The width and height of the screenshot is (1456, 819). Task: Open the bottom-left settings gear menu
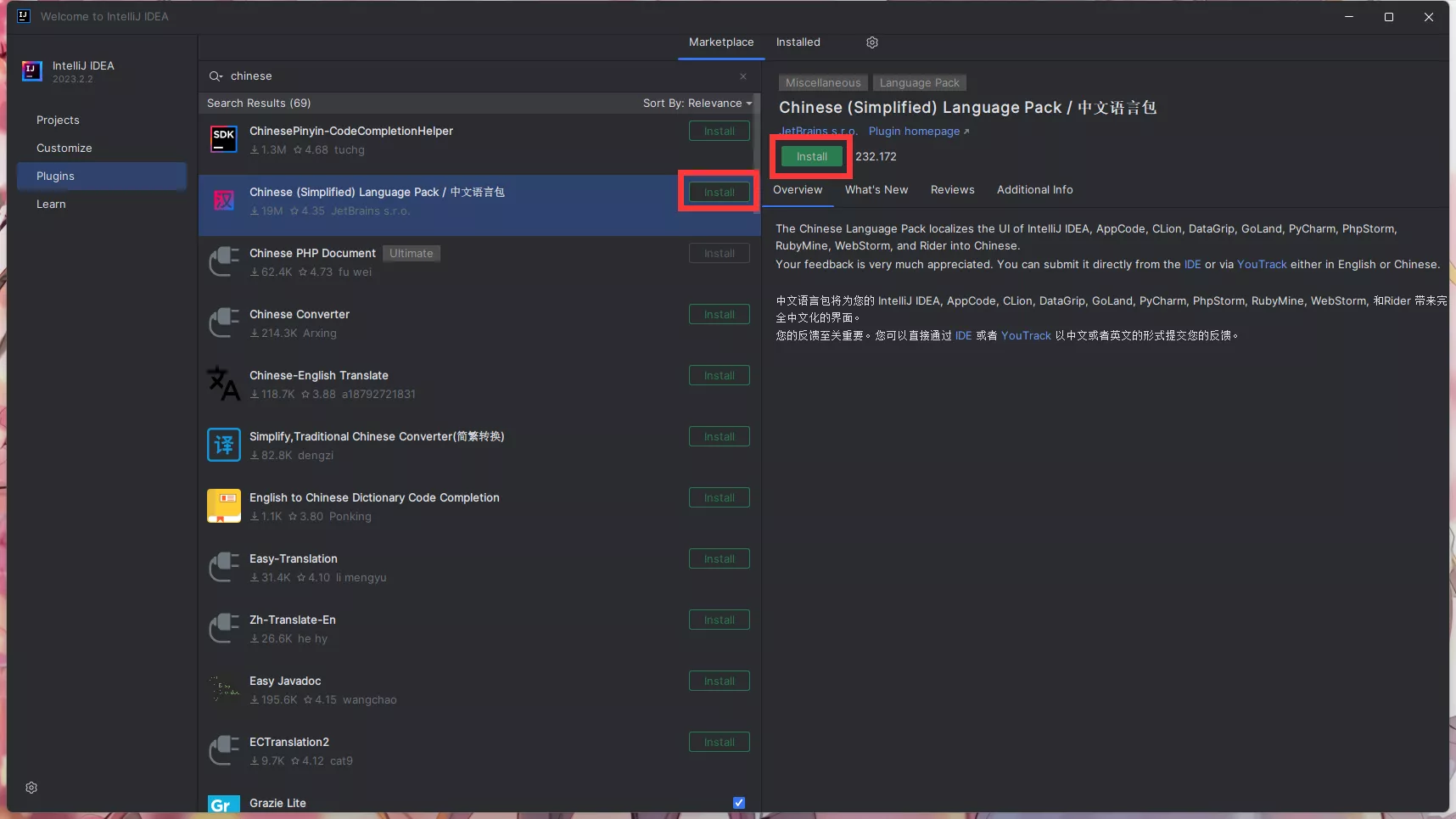point(31,788)
